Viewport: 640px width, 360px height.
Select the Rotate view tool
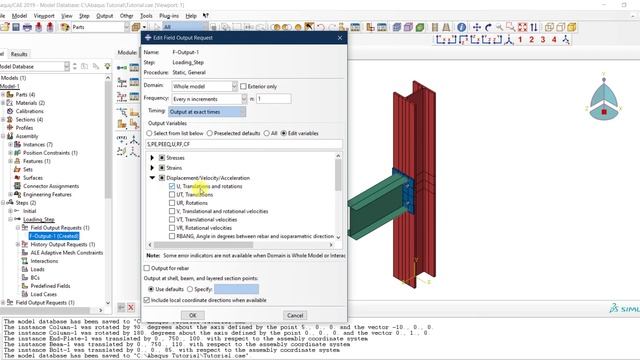click(x=488, y=27)
